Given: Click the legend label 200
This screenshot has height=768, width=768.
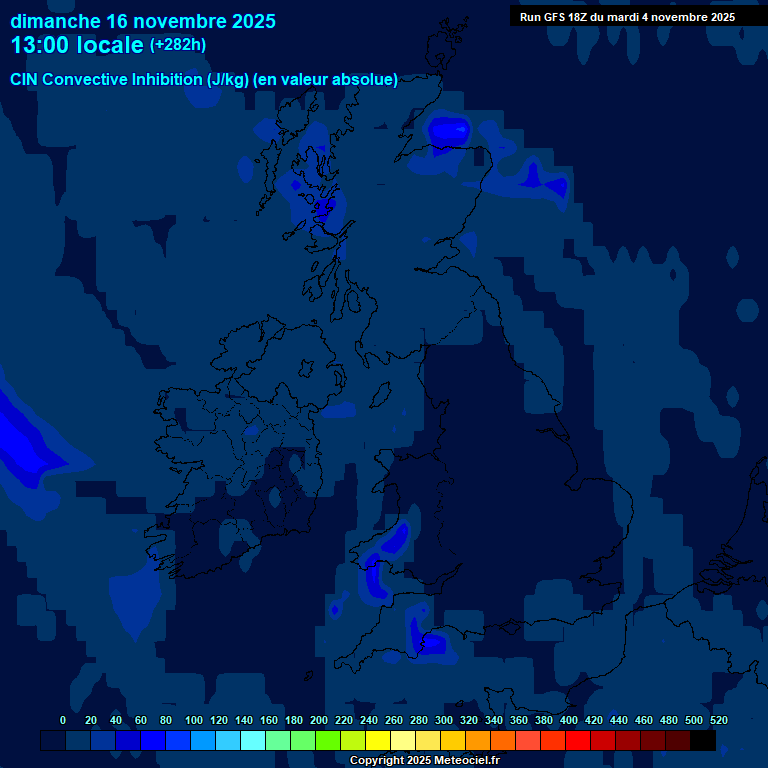Looking at the screenshot, I should pos(319,720).
